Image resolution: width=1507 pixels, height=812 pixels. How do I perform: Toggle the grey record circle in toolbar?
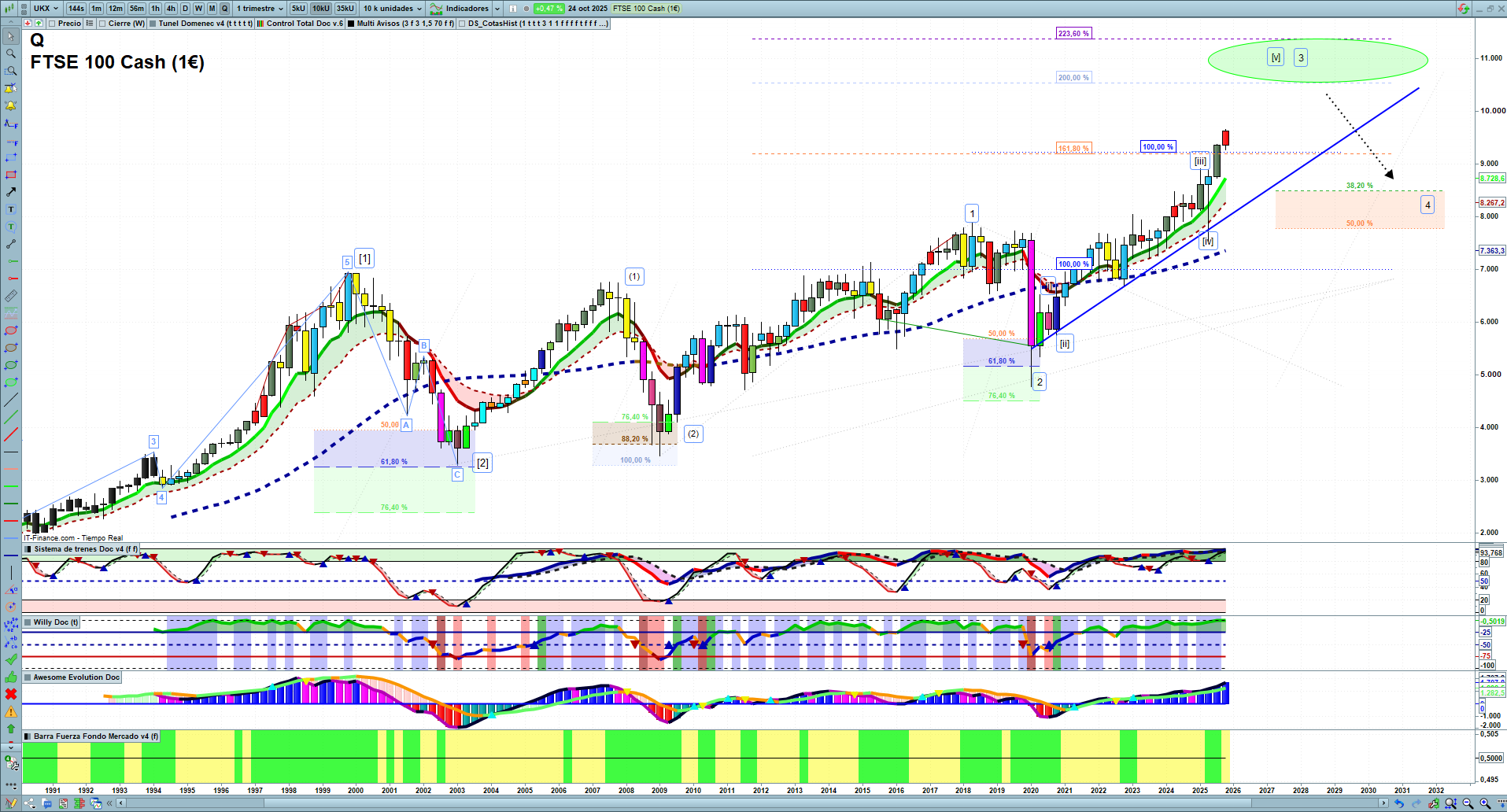(x=526, y=9)
